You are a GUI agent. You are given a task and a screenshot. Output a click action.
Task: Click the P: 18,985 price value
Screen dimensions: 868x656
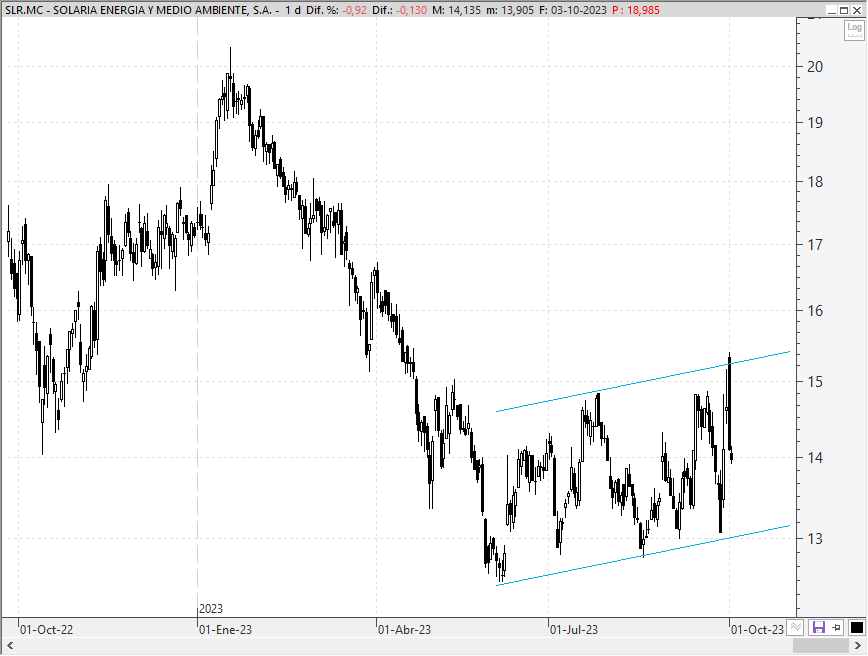click(636, 10)
